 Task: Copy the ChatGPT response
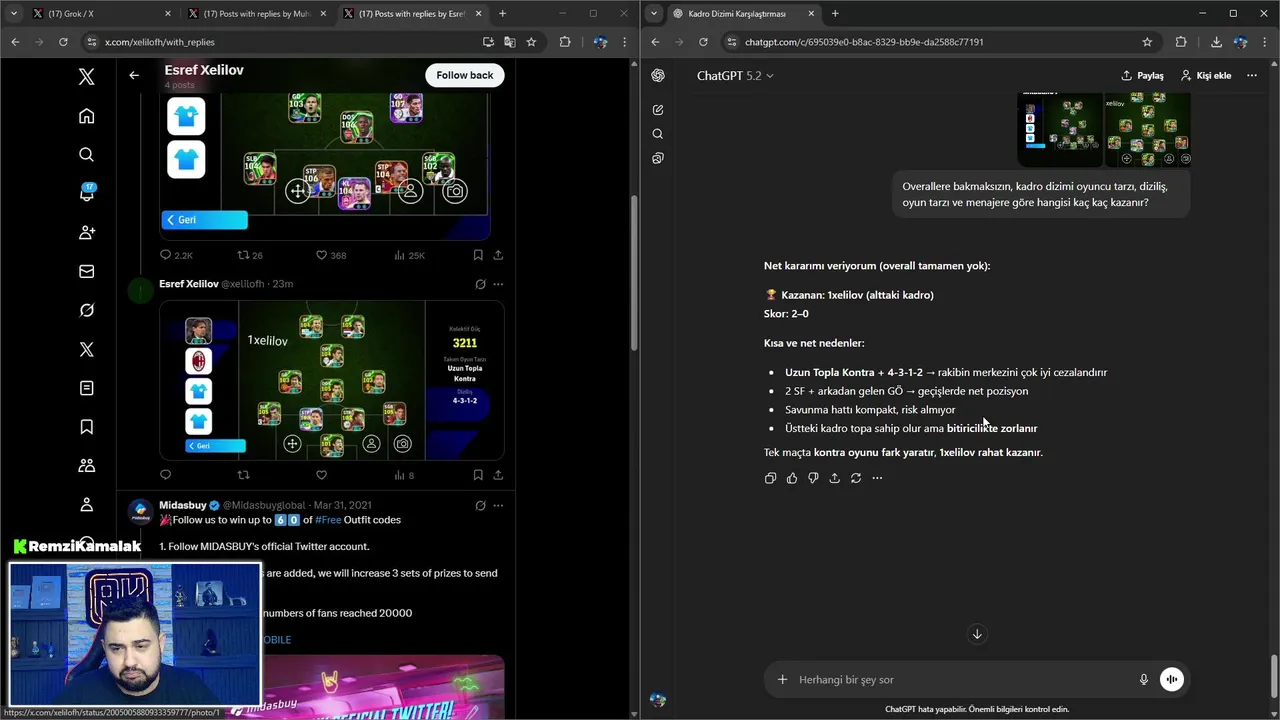point(770,478)
